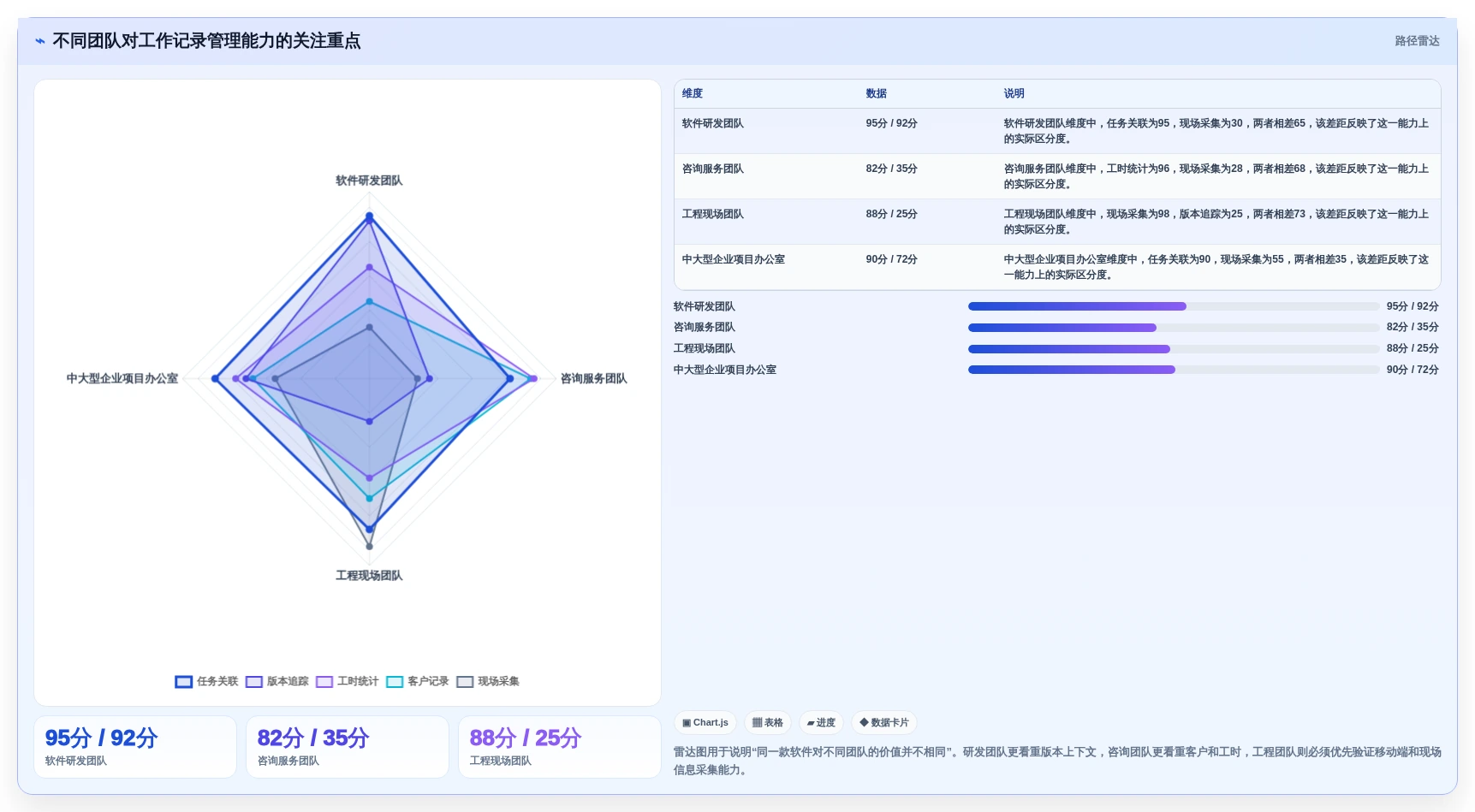Open the 82分 / 35分 咨询服务团队 stat card
1475x812 pixels.
348,747
